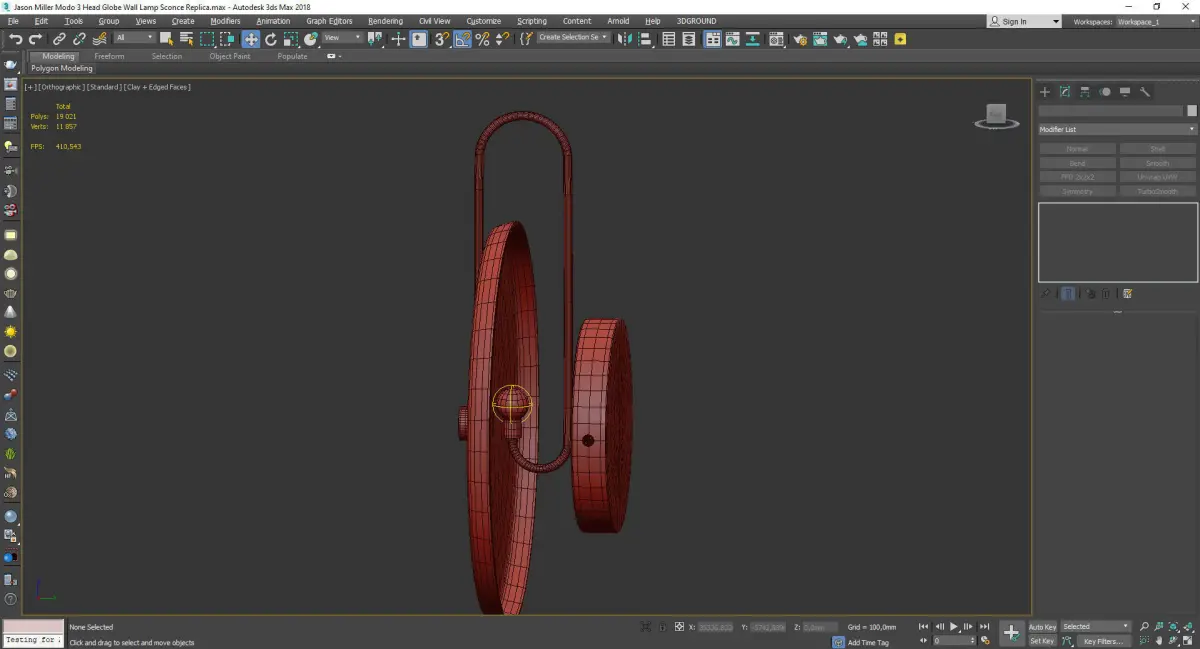Open Select by Name list icon
This screenshot has width=1200, height=649.
click(187, 39)
